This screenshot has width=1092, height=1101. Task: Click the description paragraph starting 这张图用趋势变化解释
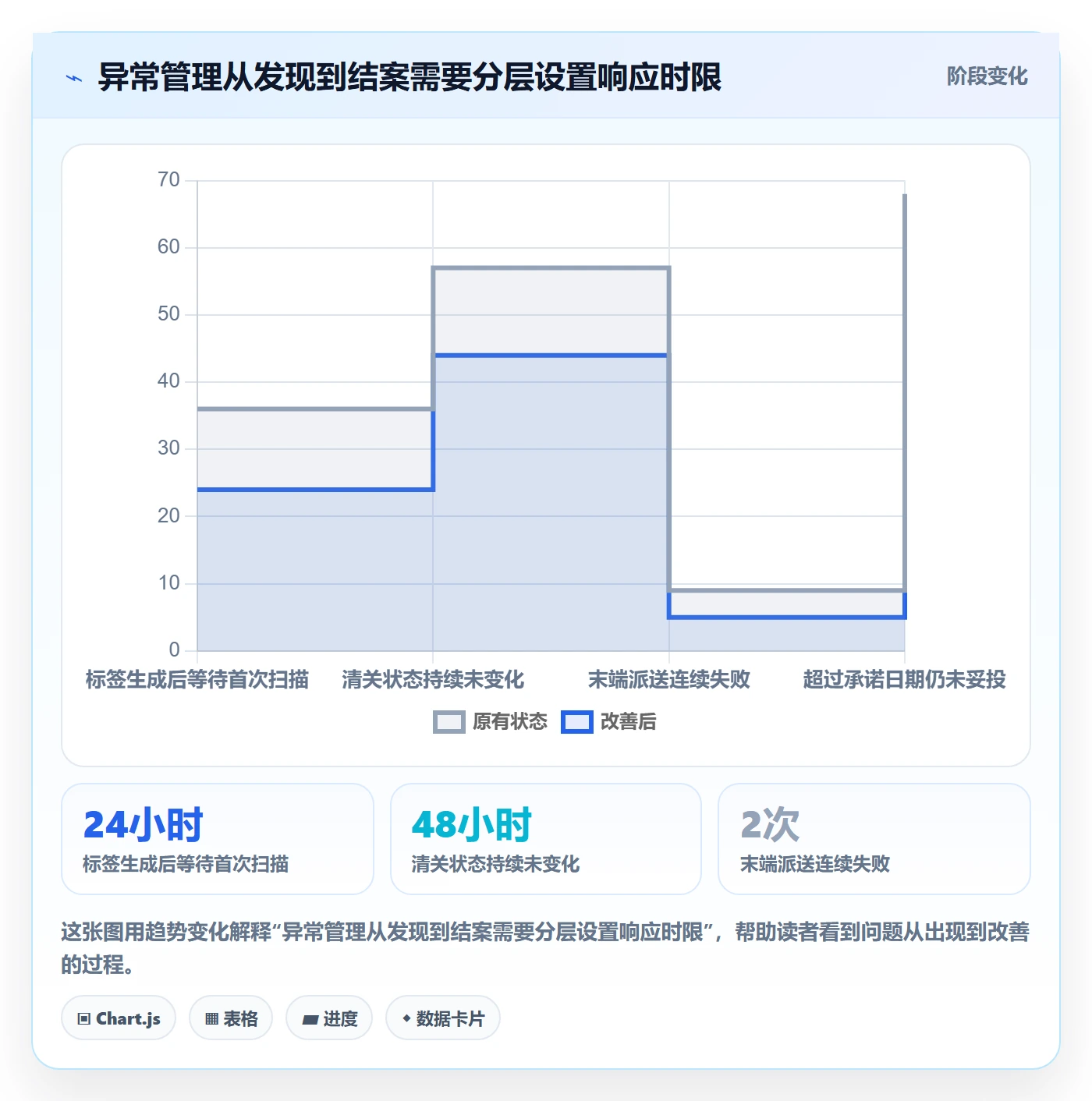[545, 948]
